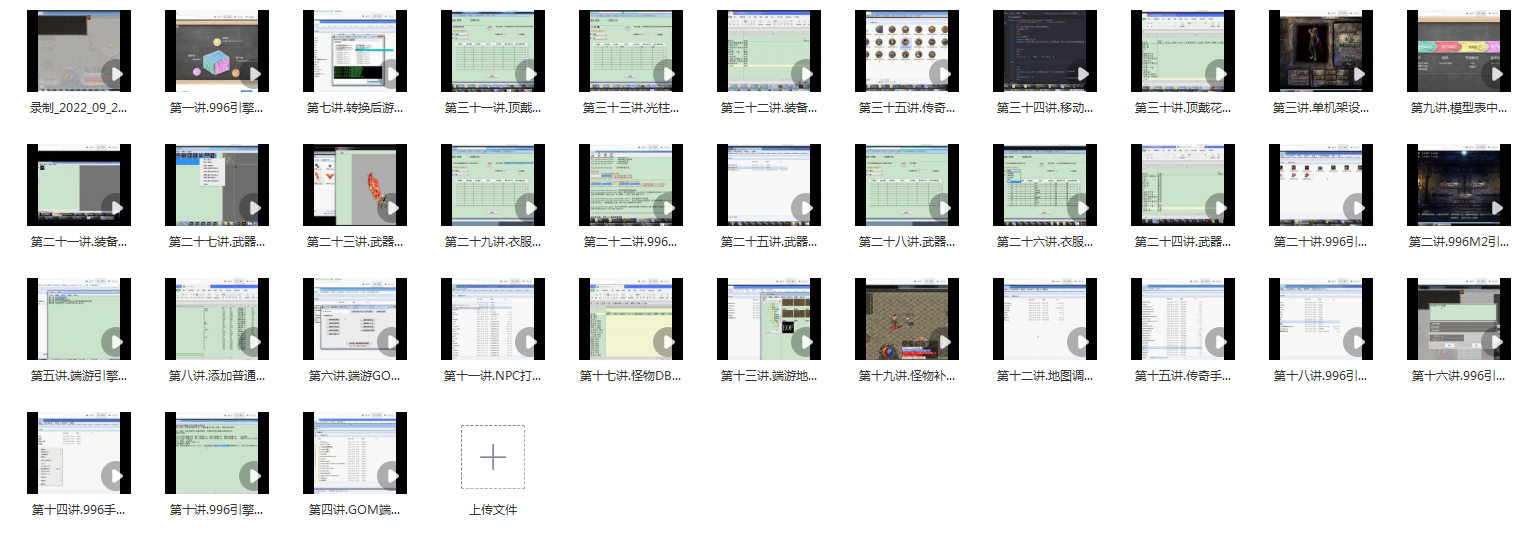Viewport: 1540px width, 553px height.
Task: Hit the play icon on 第四讲.GOM端 video
Action: pos(389,476)
